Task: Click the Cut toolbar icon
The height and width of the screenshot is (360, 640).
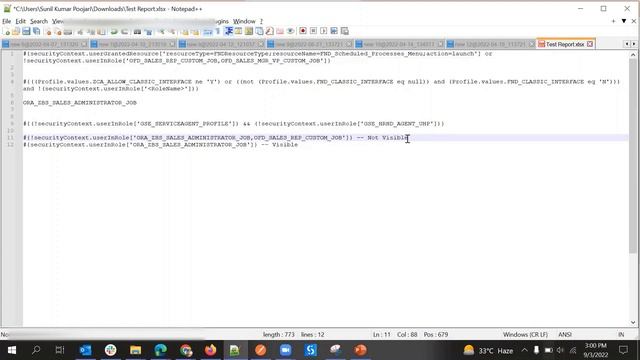Action: [80, 31]
